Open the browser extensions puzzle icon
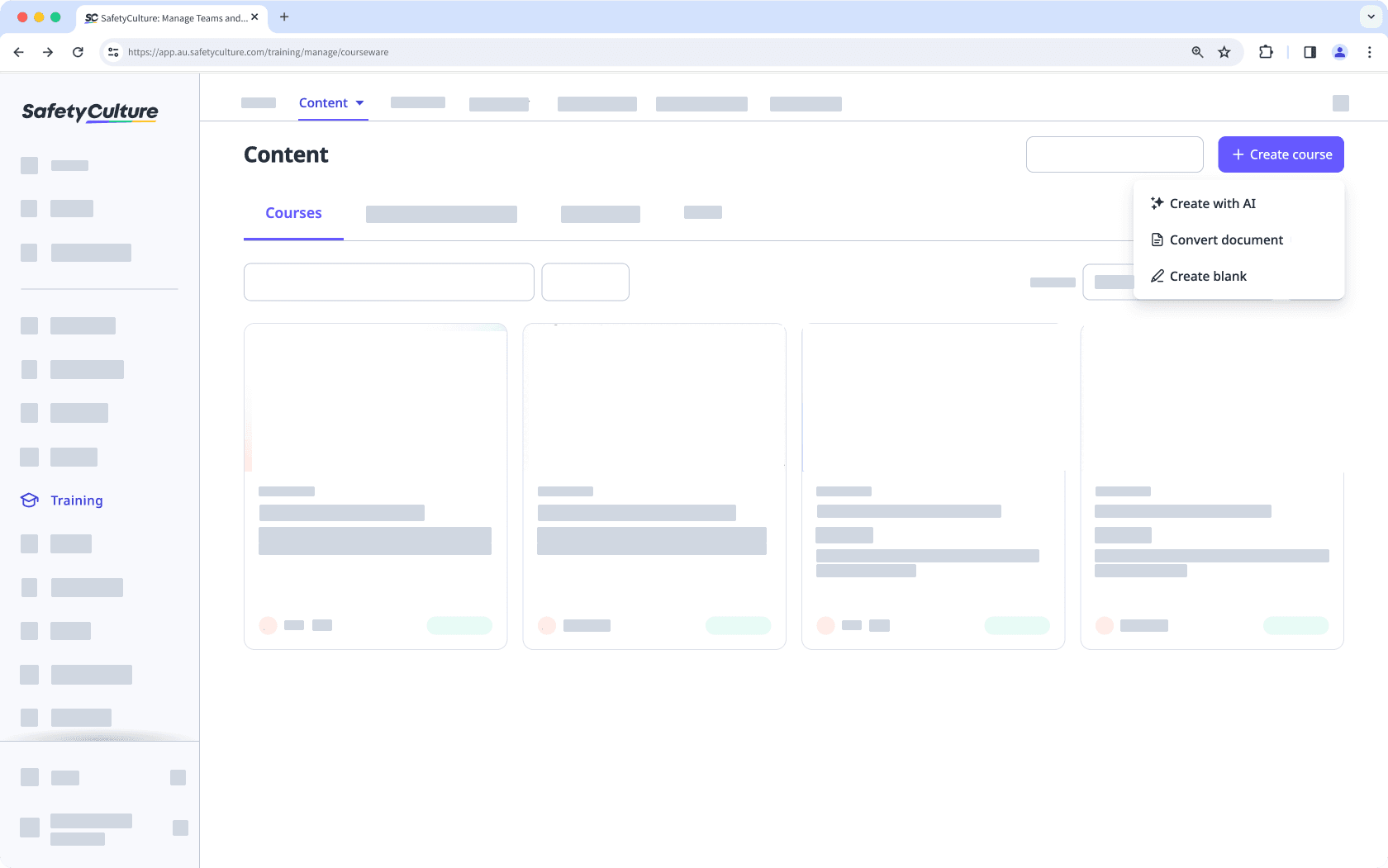The width and height of the screenshot is (1388, 868). coord(1265,51)
